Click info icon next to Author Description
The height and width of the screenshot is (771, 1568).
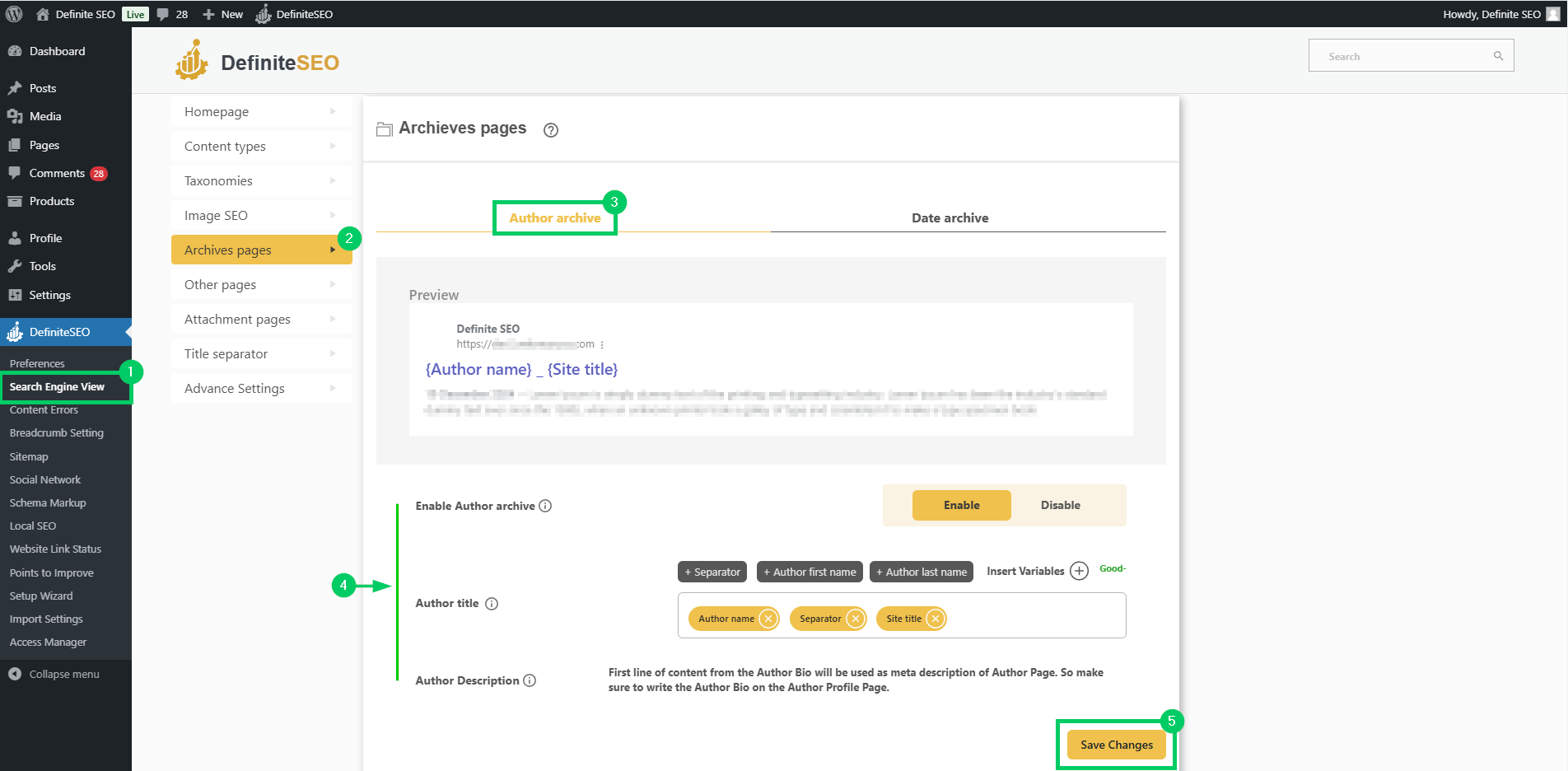(x=530, y=680)
